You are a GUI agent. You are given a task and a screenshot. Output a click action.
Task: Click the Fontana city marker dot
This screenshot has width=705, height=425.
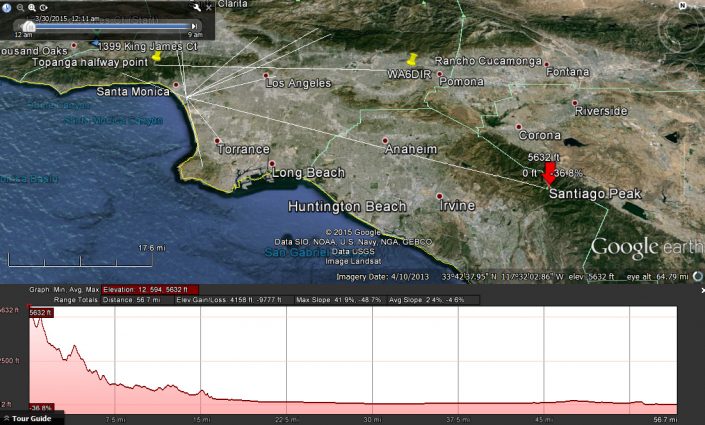547,64
